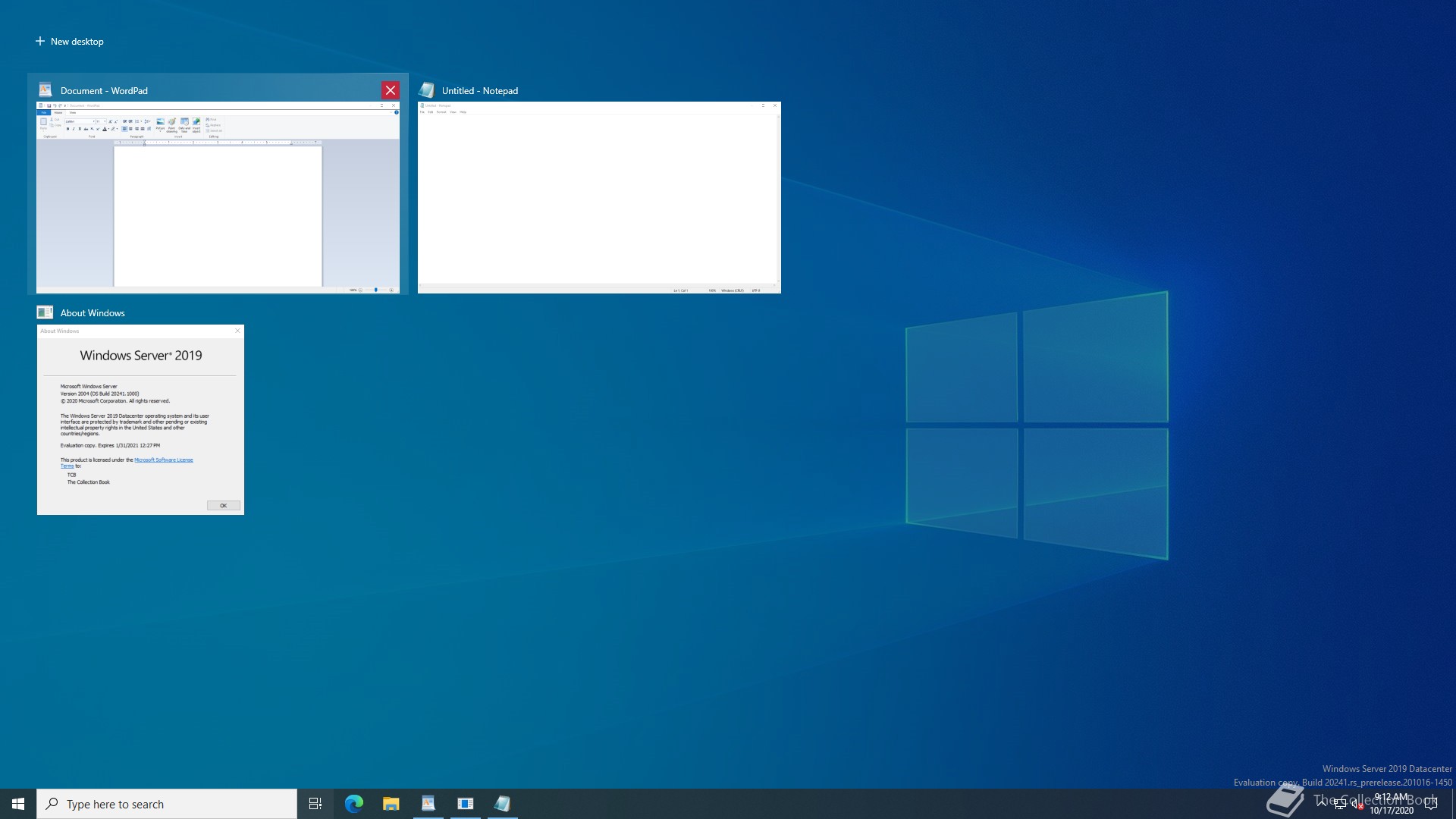This screenshot has height=819, width=1456.
Task: Open the clock showing 9:12 AM
Action: [1392, 804]
